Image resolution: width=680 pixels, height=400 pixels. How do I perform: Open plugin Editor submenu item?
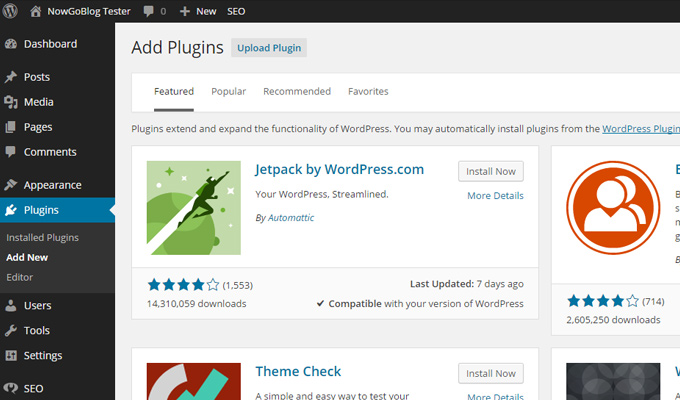pyautogui.click(x=20, y=277)
